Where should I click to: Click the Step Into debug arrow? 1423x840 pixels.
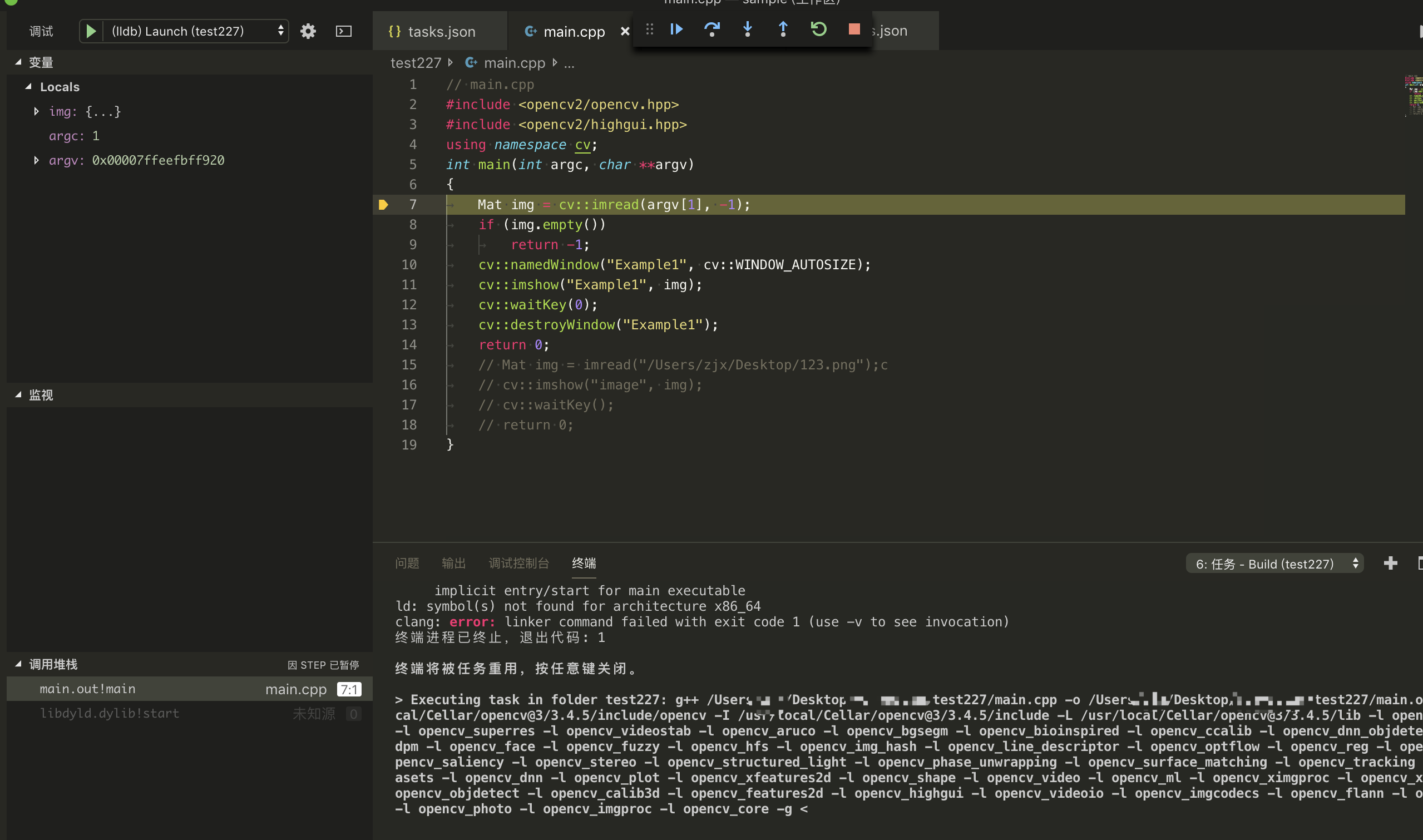747,29
